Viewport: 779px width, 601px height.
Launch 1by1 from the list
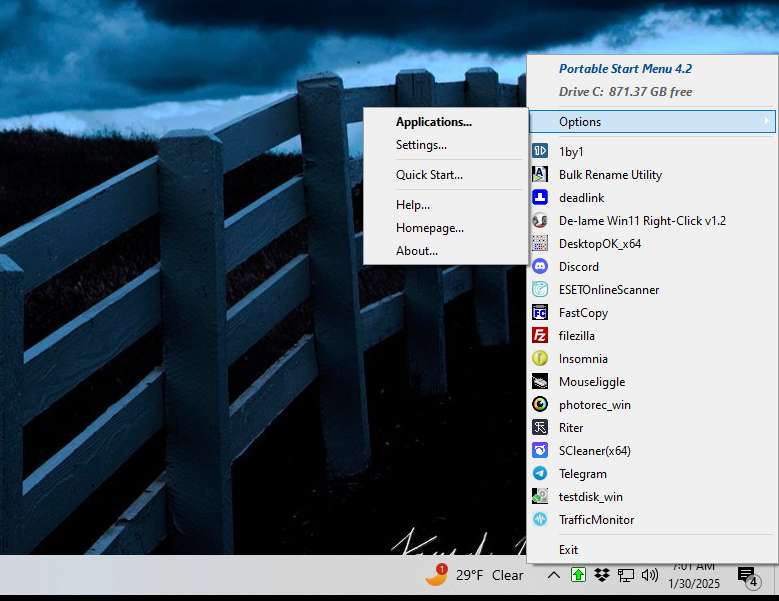(571, 151)
